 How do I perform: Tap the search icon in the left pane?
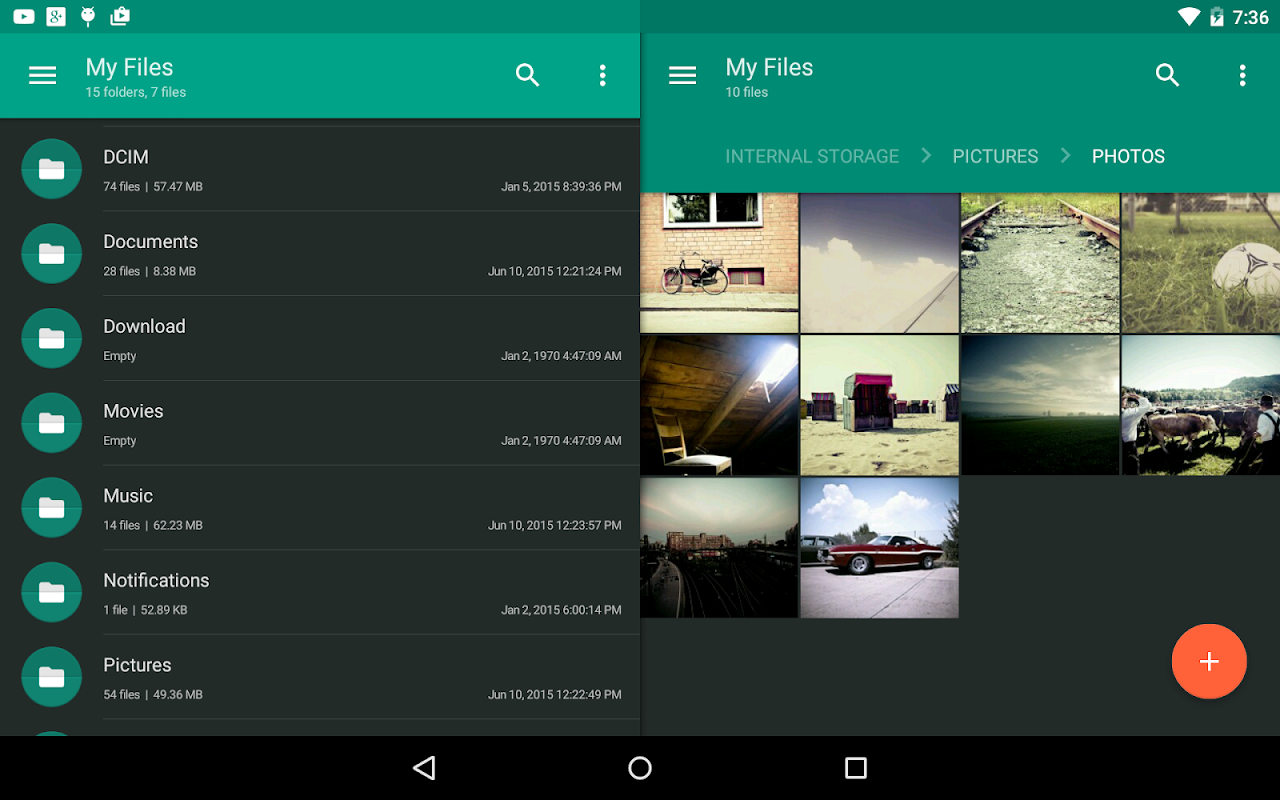tap(527, 75)
